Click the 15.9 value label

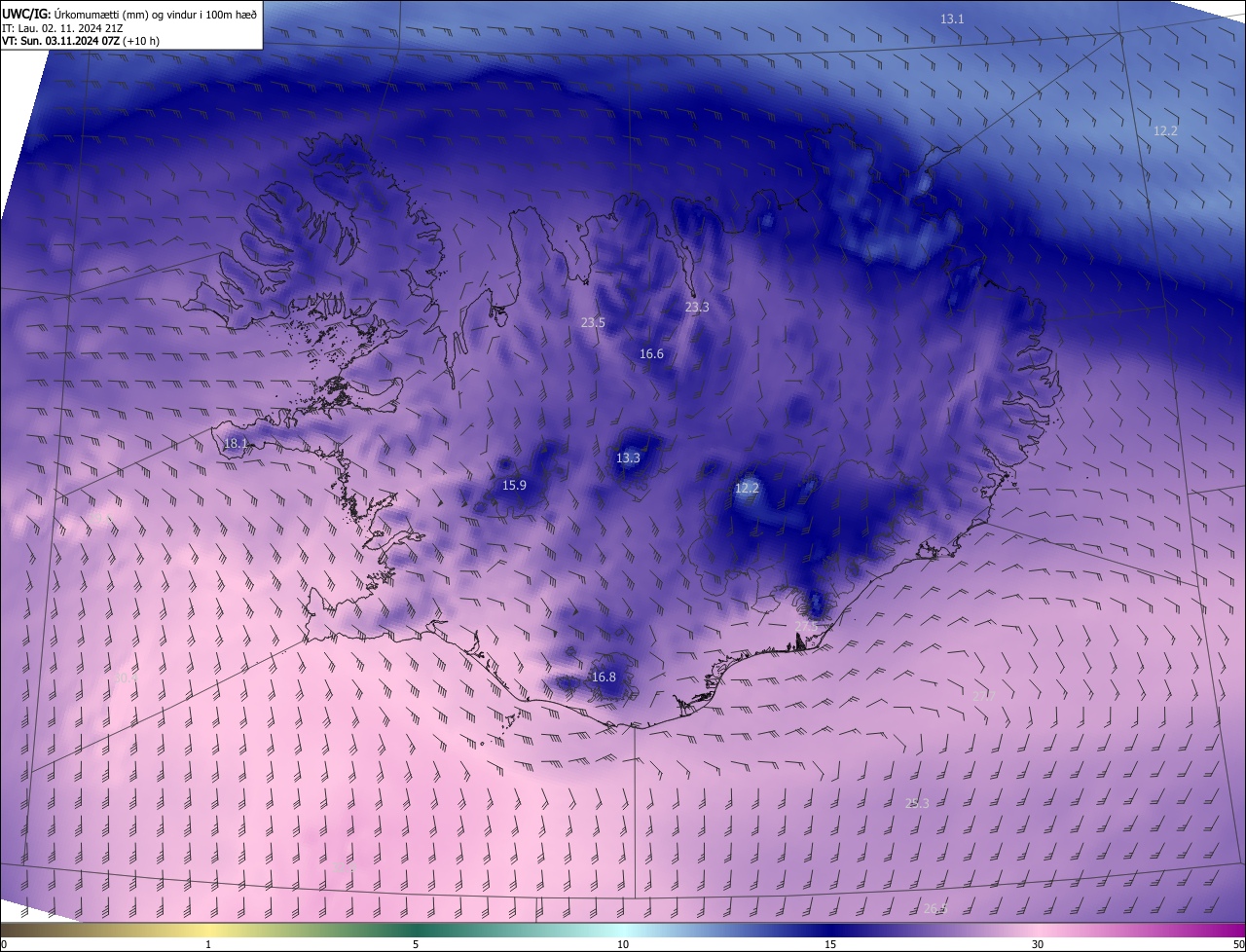[x=514, y=485]
